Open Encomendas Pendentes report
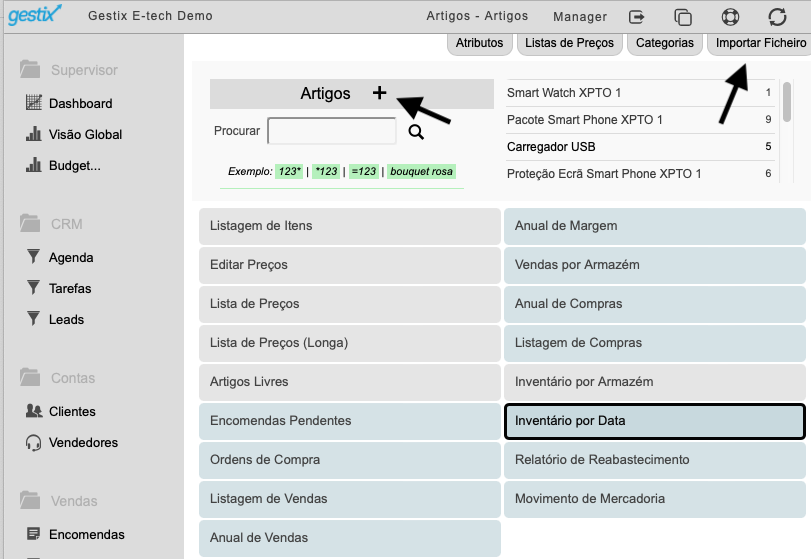This screenshot has width=811, height=559. pyautogui.click(x=350, y=421)
